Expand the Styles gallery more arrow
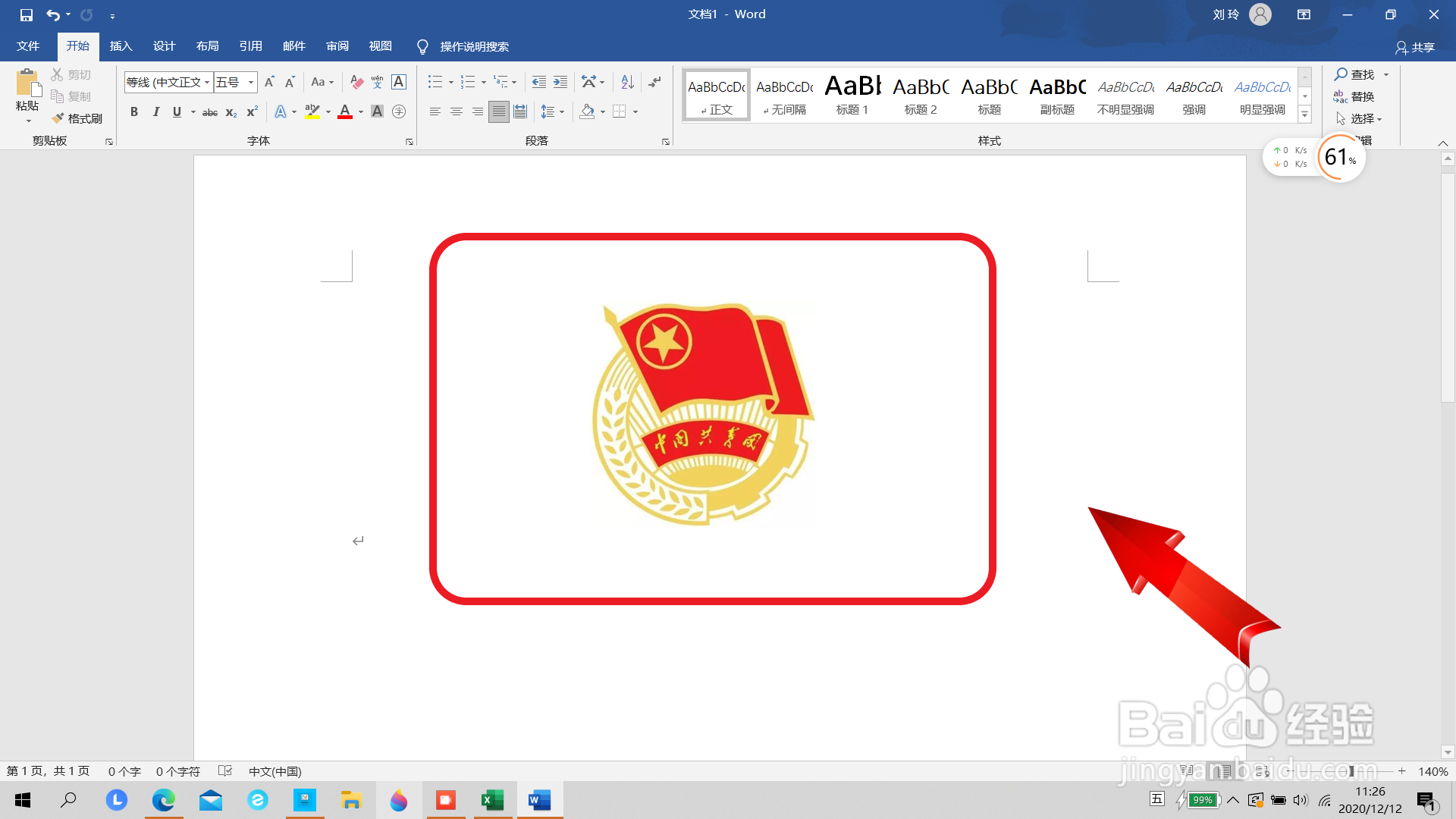1456x819 pixels. [1305, 115]
